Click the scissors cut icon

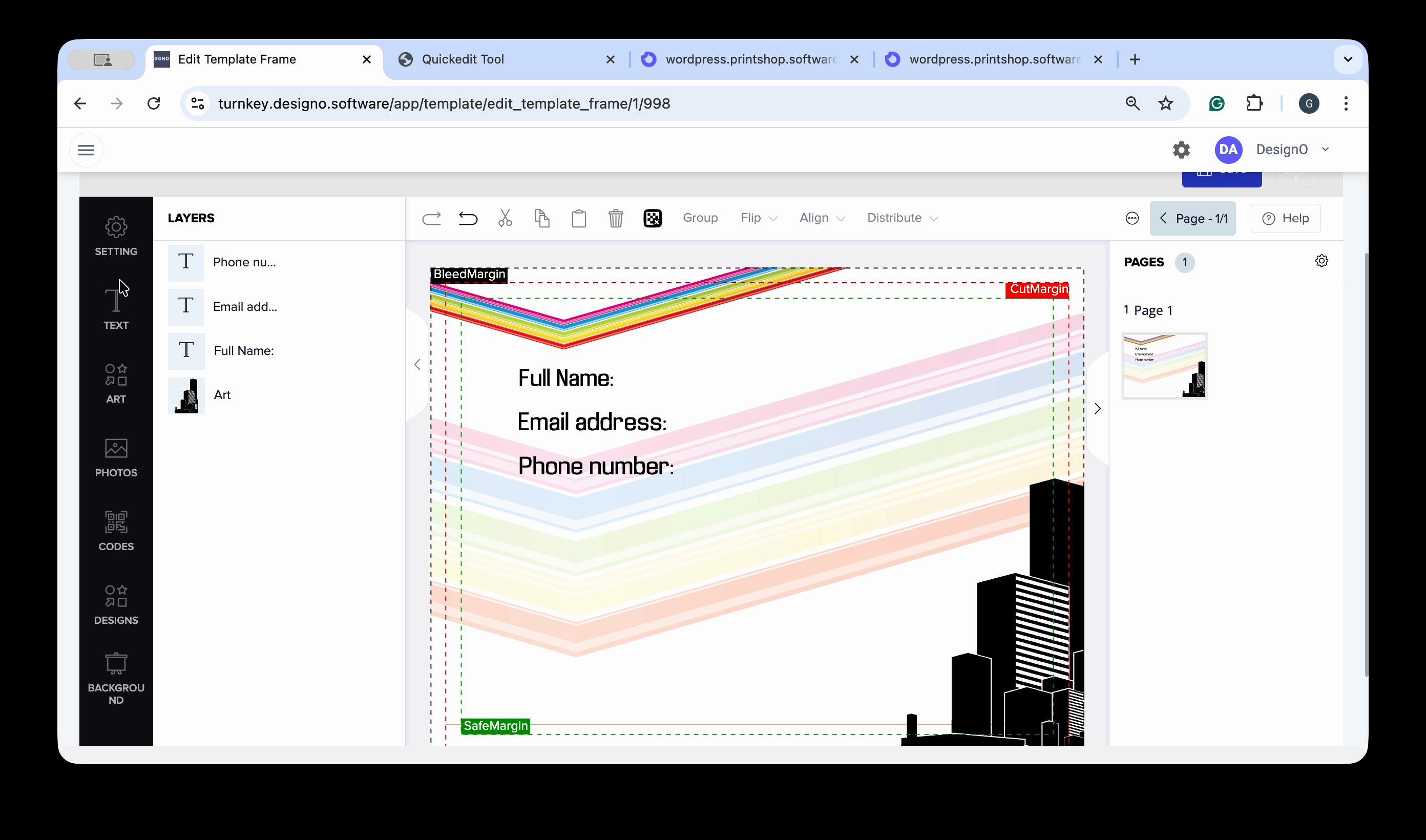pyautogui.click(x=505, y=218)
